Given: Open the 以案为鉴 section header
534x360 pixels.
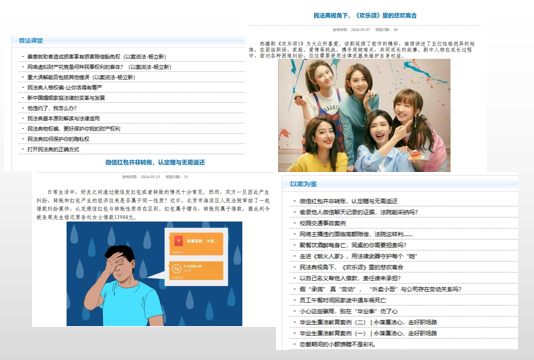Looking at the screenshot, I should pyautogui.click(x=303, y=184).
